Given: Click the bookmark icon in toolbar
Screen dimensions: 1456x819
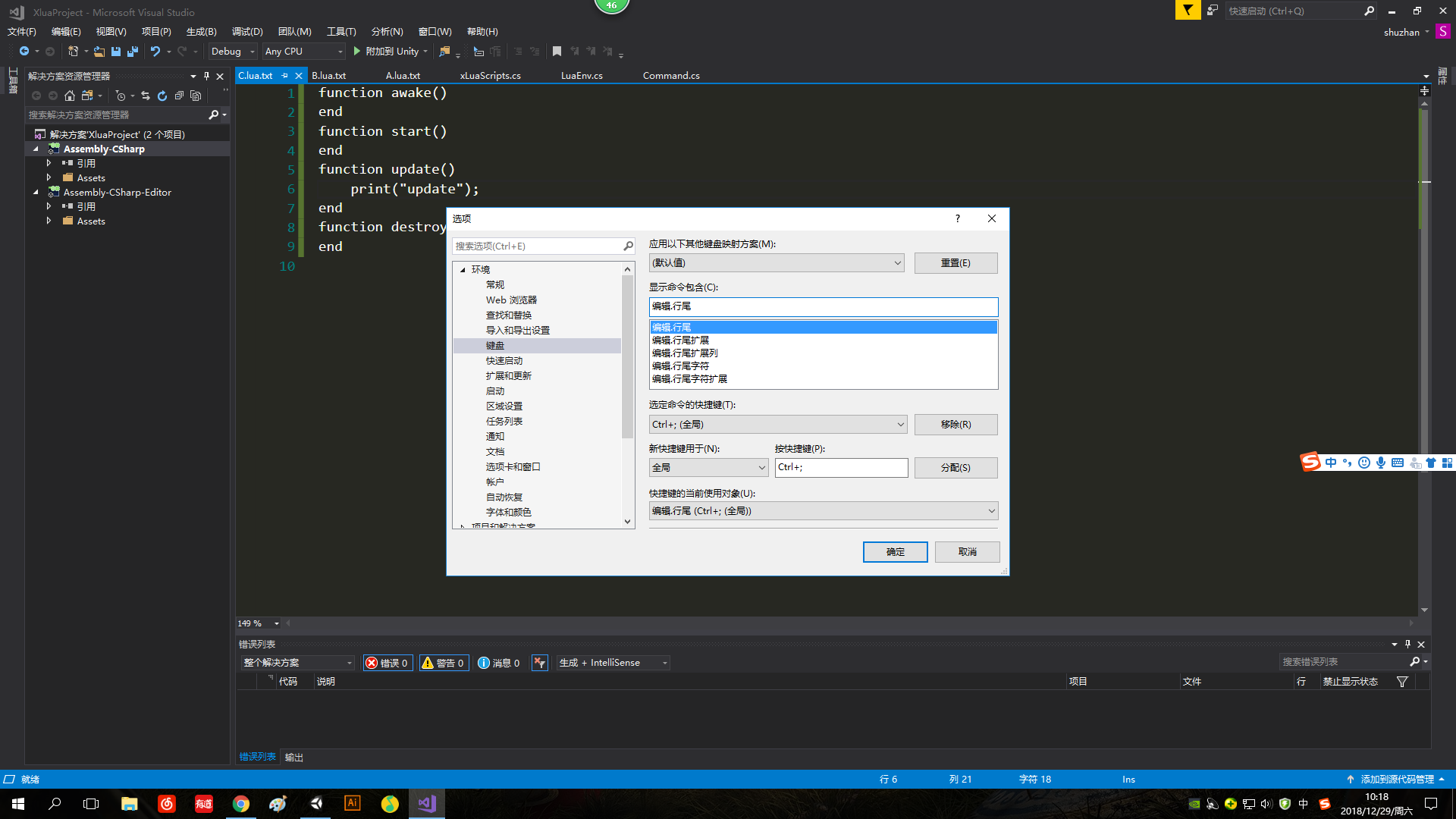Looking at the screenshot, I should [557, 52].
